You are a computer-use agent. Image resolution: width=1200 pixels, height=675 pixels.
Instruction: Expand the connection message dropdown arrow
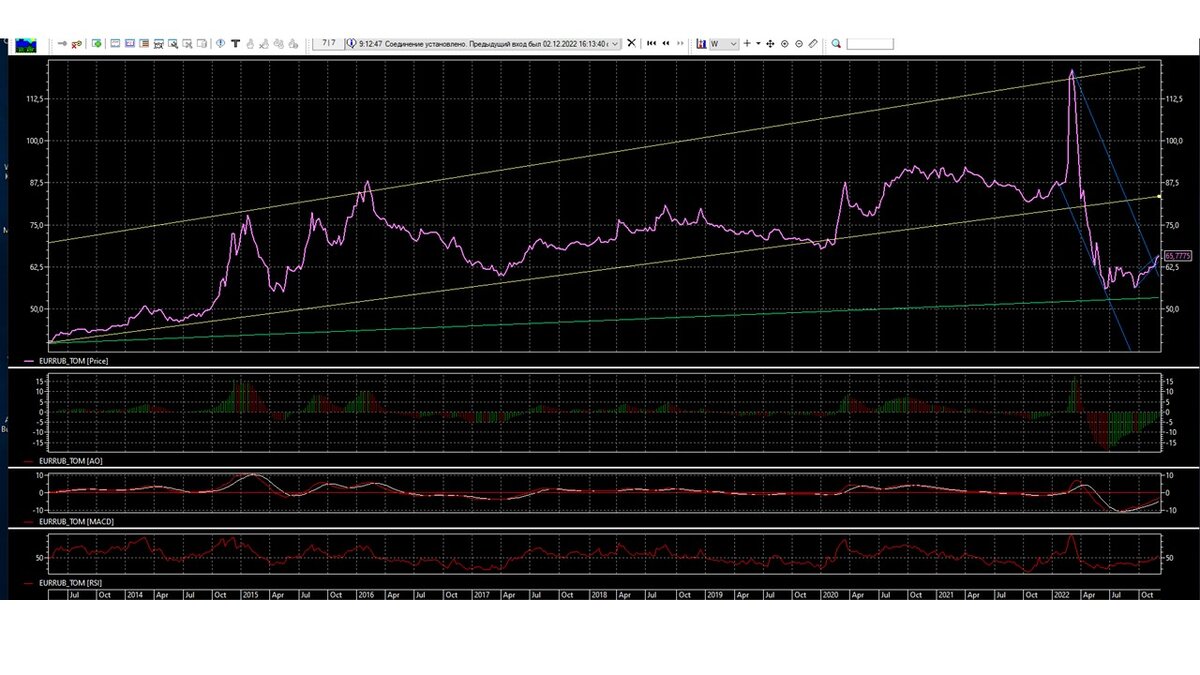pos(615,43)
